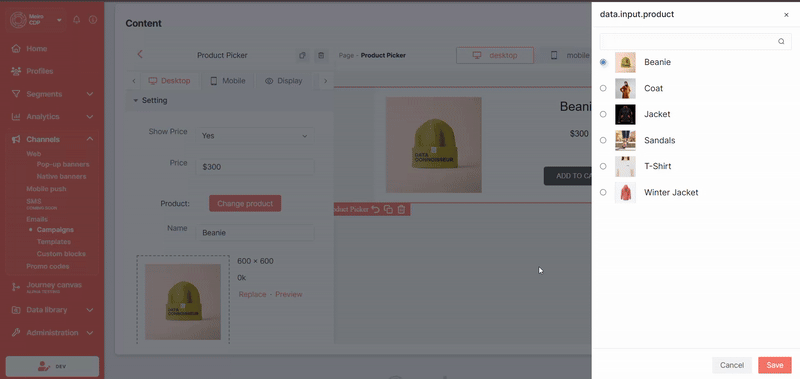The height and width of the screenshot is (379, 800).
Task: Cancel the product selection
Action: click(x=732, y=365)
